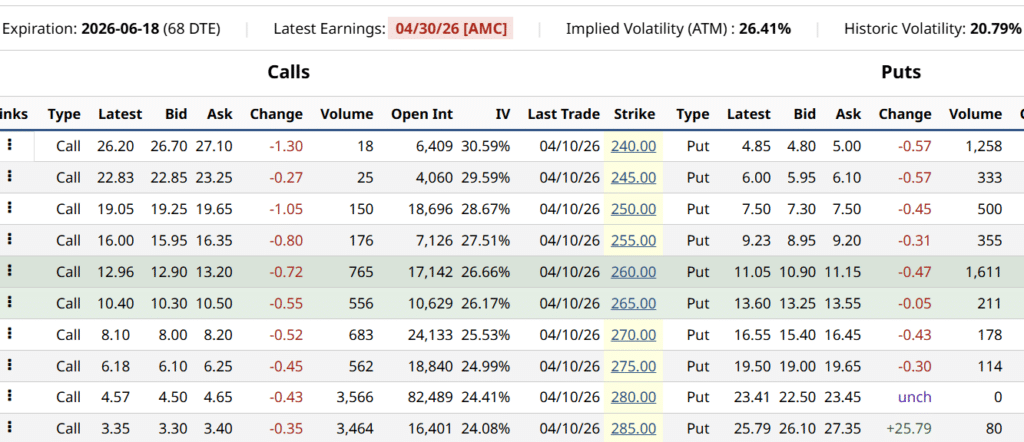Viewport: 1024px width, 442px height.
Task: Click the Implied Volatility 26.41% value
Action: [765, 29]
